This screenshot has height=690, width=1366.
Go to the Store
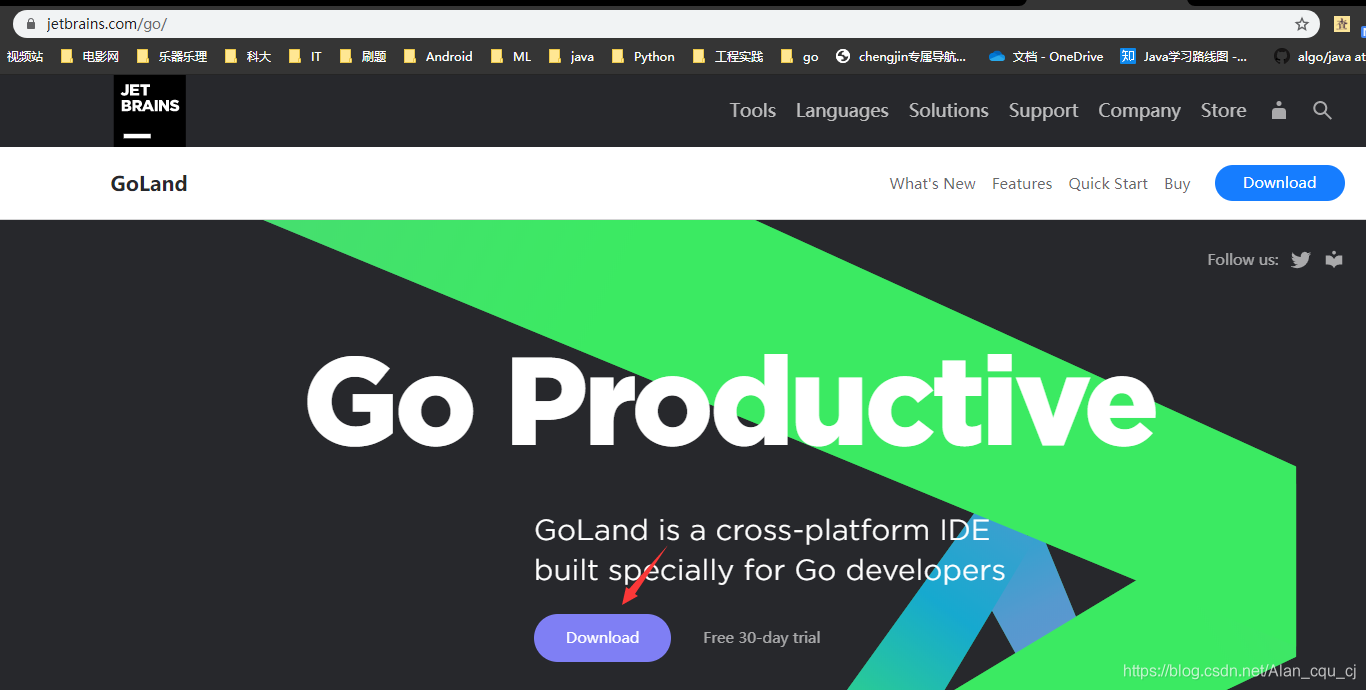tap(1224, 111)
